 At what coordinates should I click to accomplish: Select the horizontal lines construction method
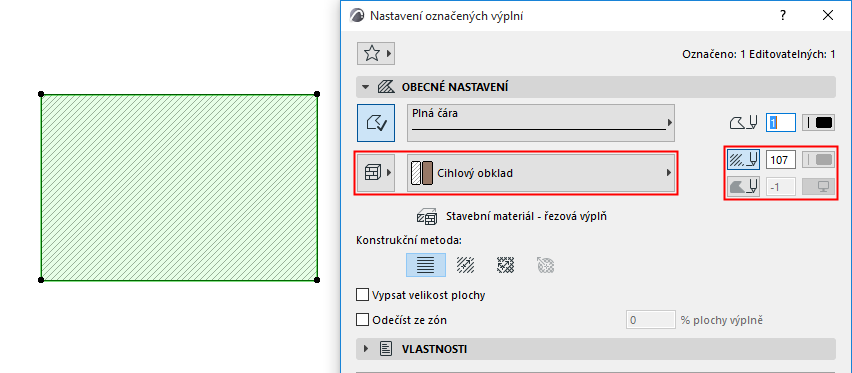(x=426, y=265)
